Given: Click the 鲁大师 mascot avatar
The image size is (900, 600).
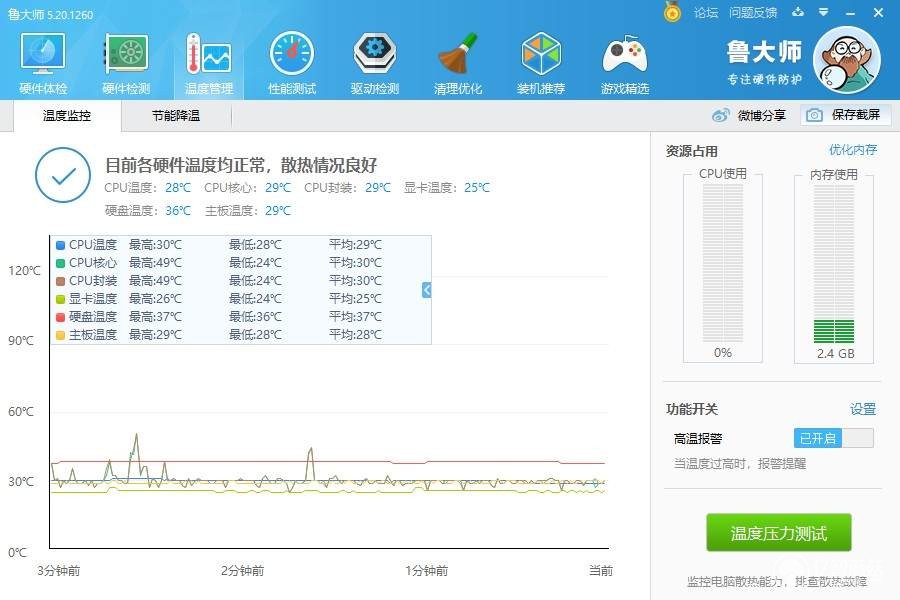Looking at the screenshot, I should coord(847,60).
